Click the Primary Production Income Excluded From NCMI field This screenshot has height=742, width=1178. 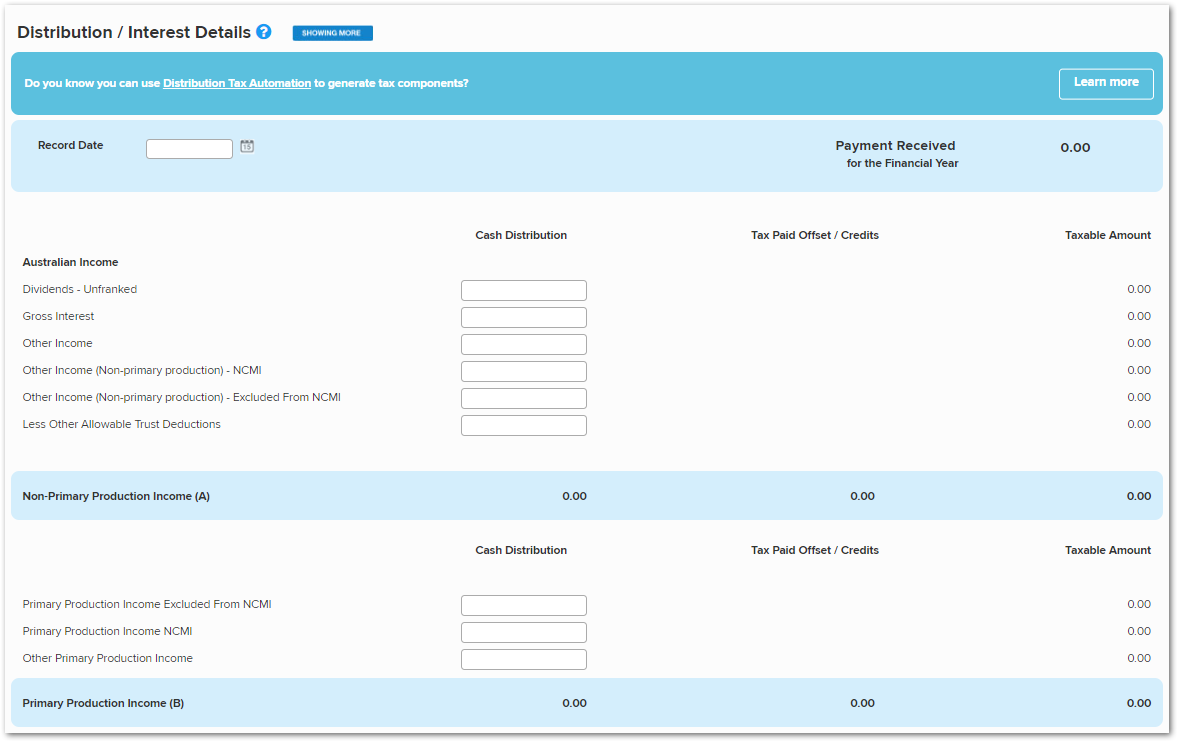523,605
